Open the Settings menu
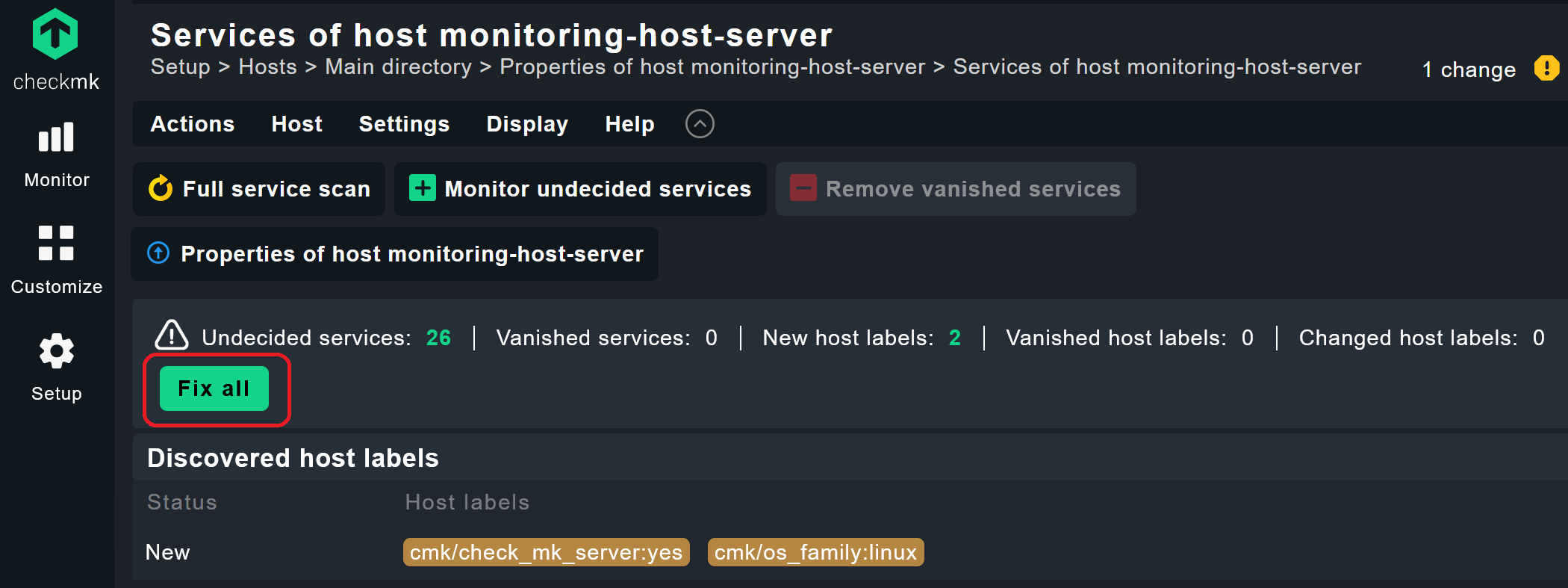 (x=404, y=124)
